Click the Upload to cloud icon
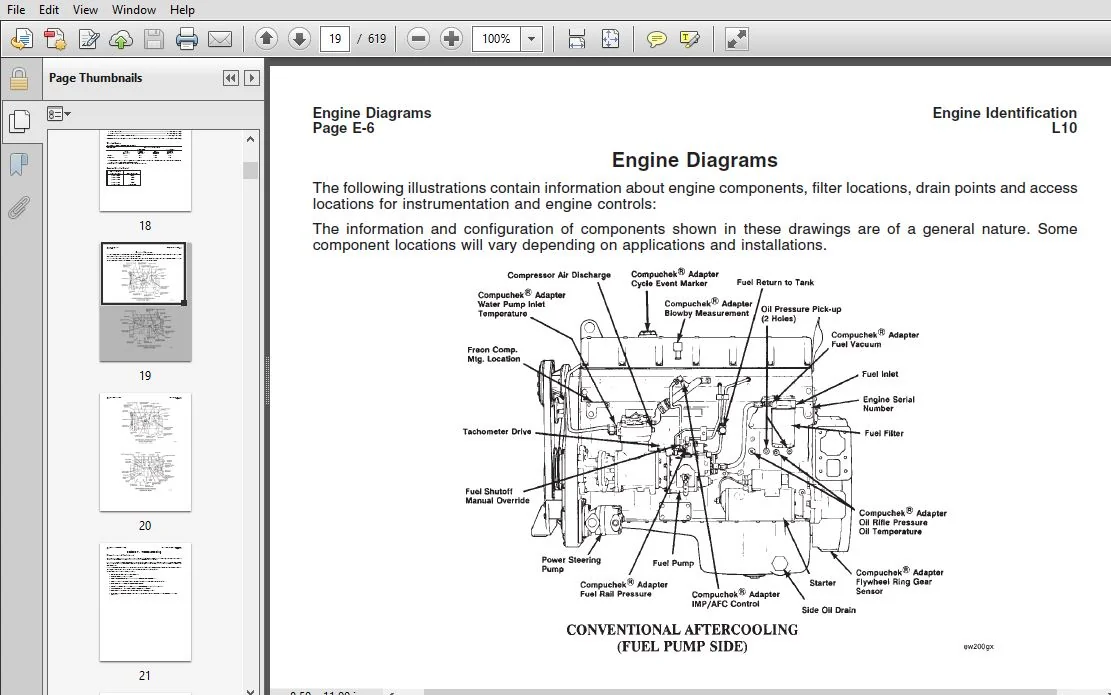The image size is (1111, 695). click(121, 39)
